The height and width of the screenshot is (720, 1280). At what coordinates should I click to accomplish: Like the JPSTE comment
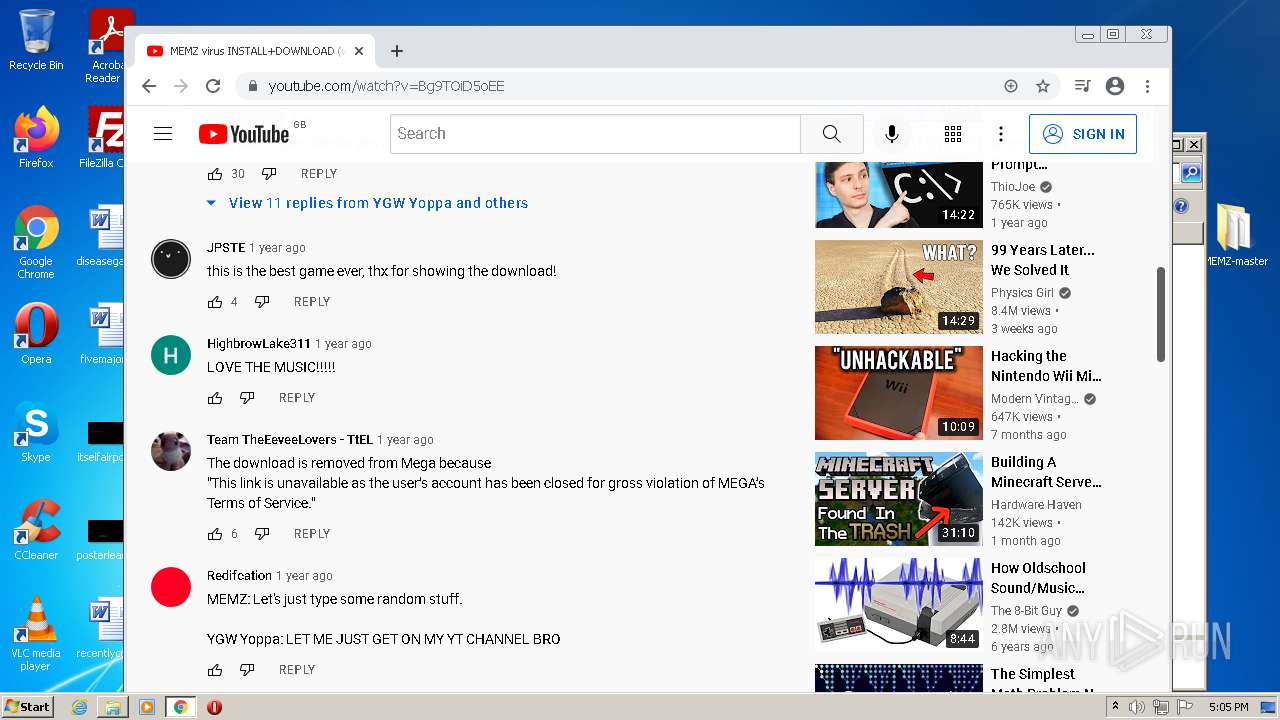pos(215,301)
